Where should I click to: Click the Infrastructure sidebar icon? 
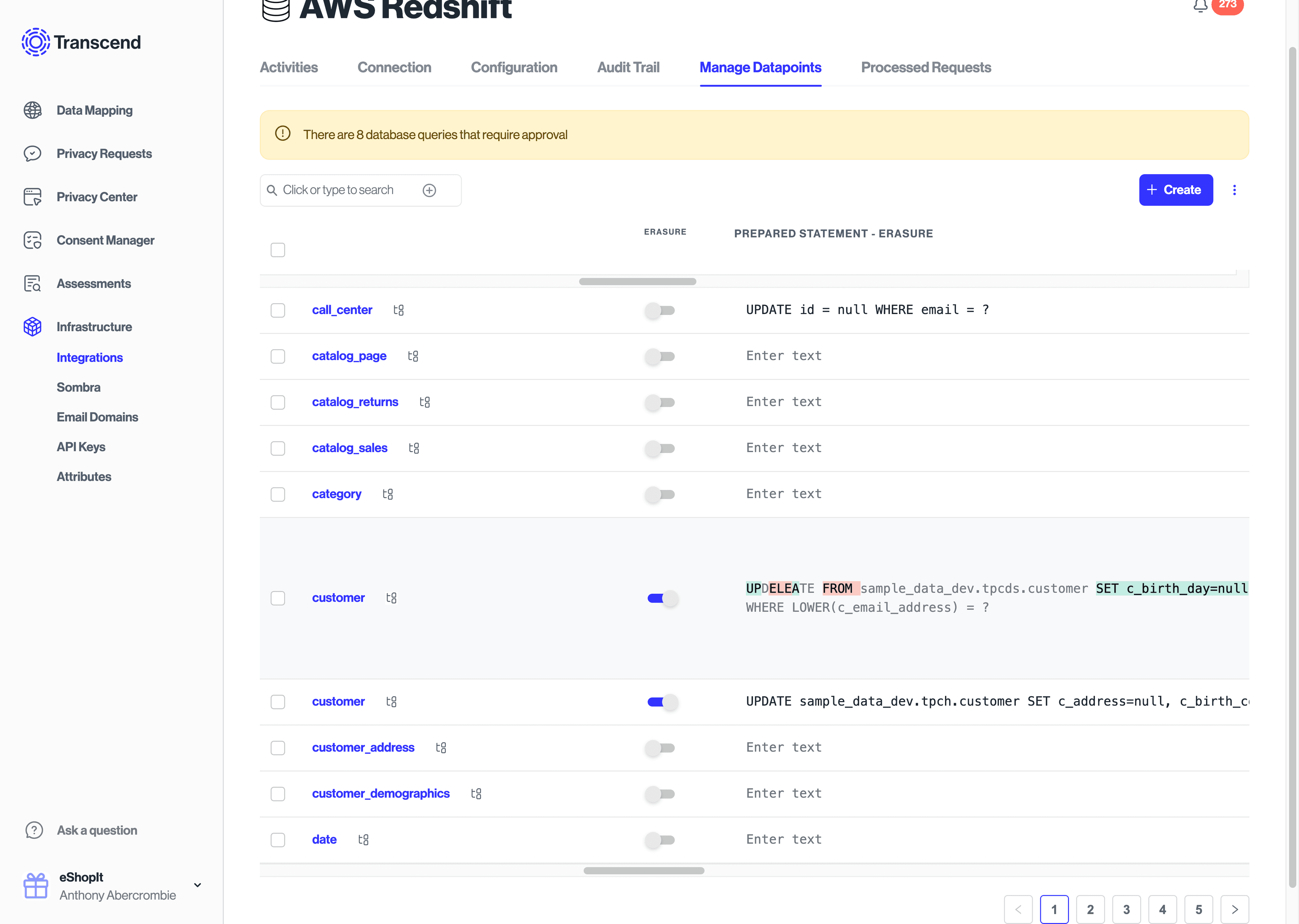pyautogui.click(x=33, y=326)
